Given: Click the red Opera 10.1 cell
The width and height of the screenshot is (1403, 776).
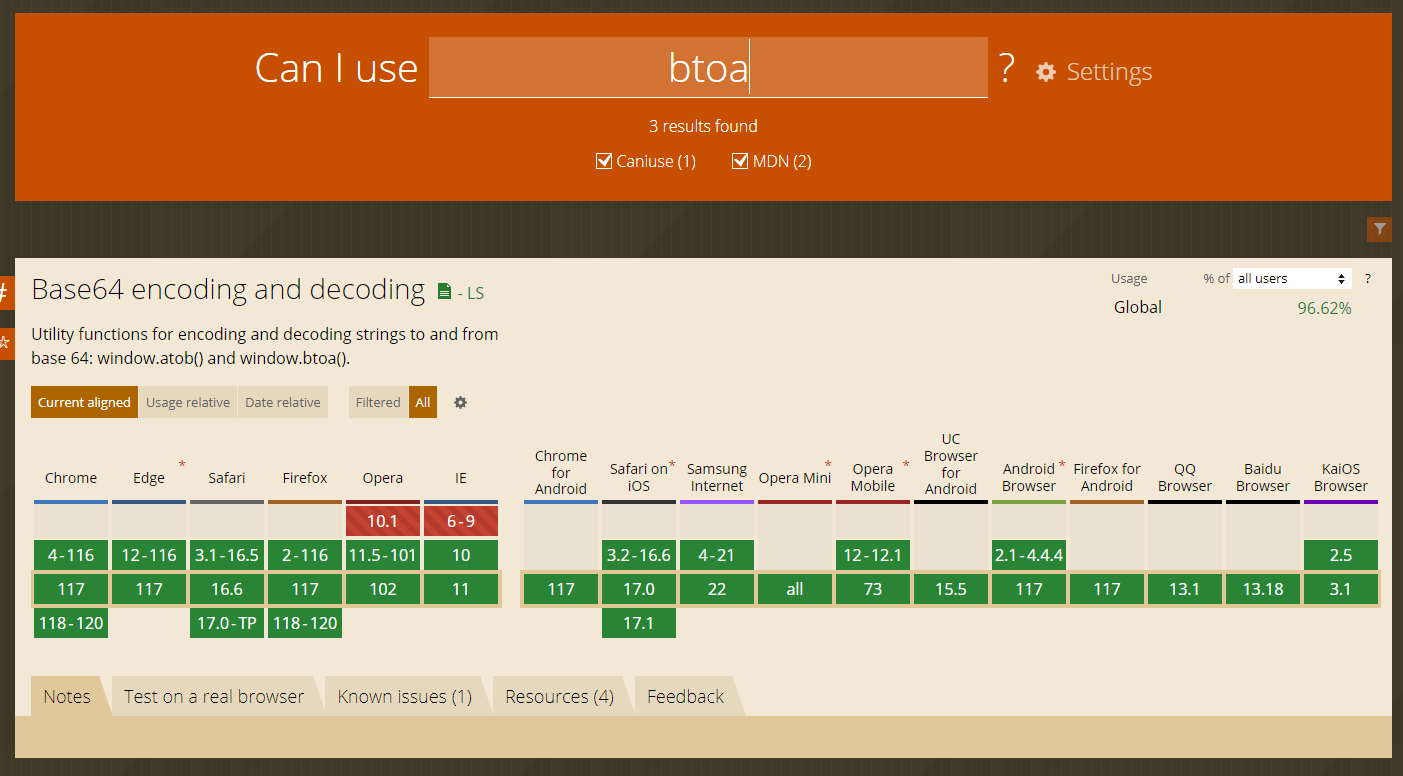Looking at the screenshot, I should pyautogui.click(x=383, y=521).
